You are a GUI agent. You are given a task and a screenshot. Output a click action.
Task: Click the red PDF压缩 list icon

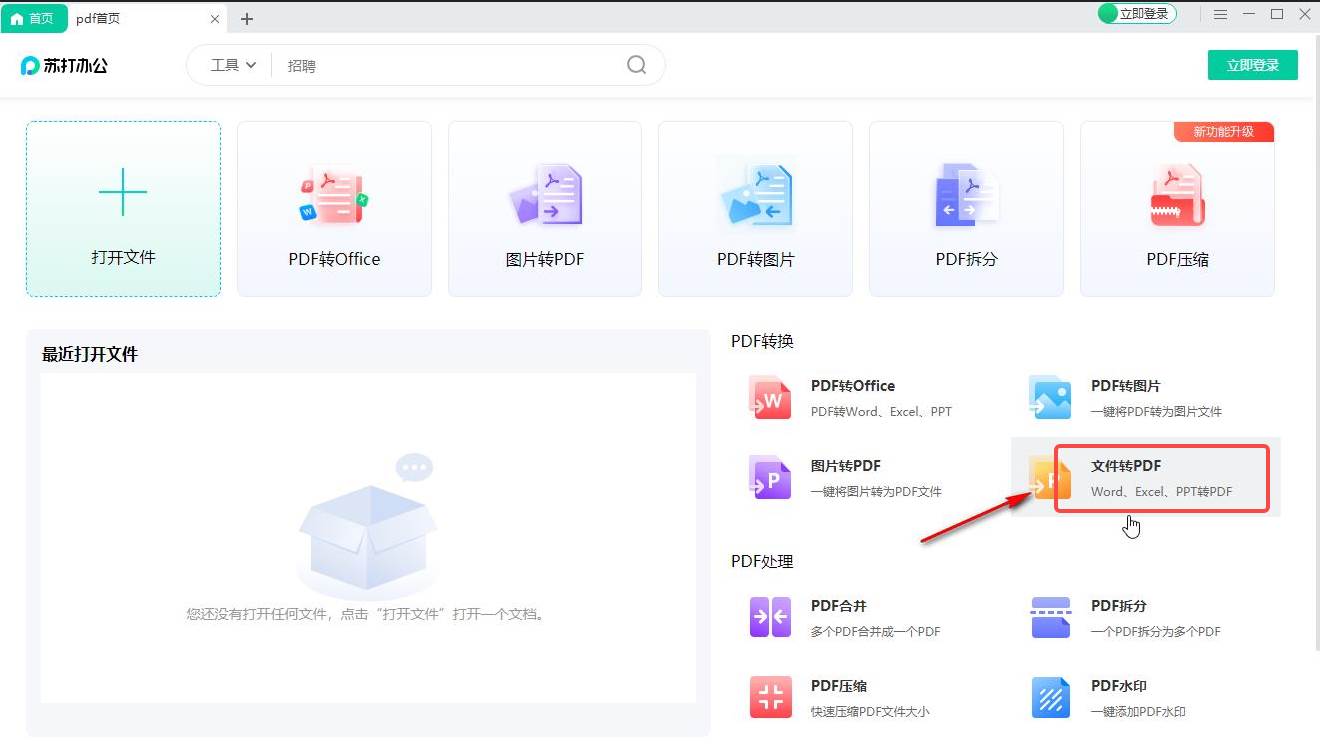[770, 697]
